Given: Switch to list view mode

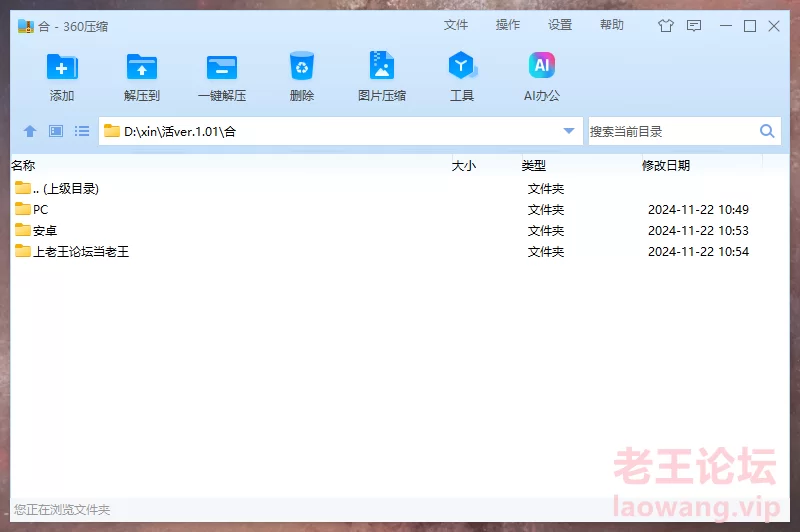Looking at the screenshot, I should pyautogui.click(x=82, y=131).
